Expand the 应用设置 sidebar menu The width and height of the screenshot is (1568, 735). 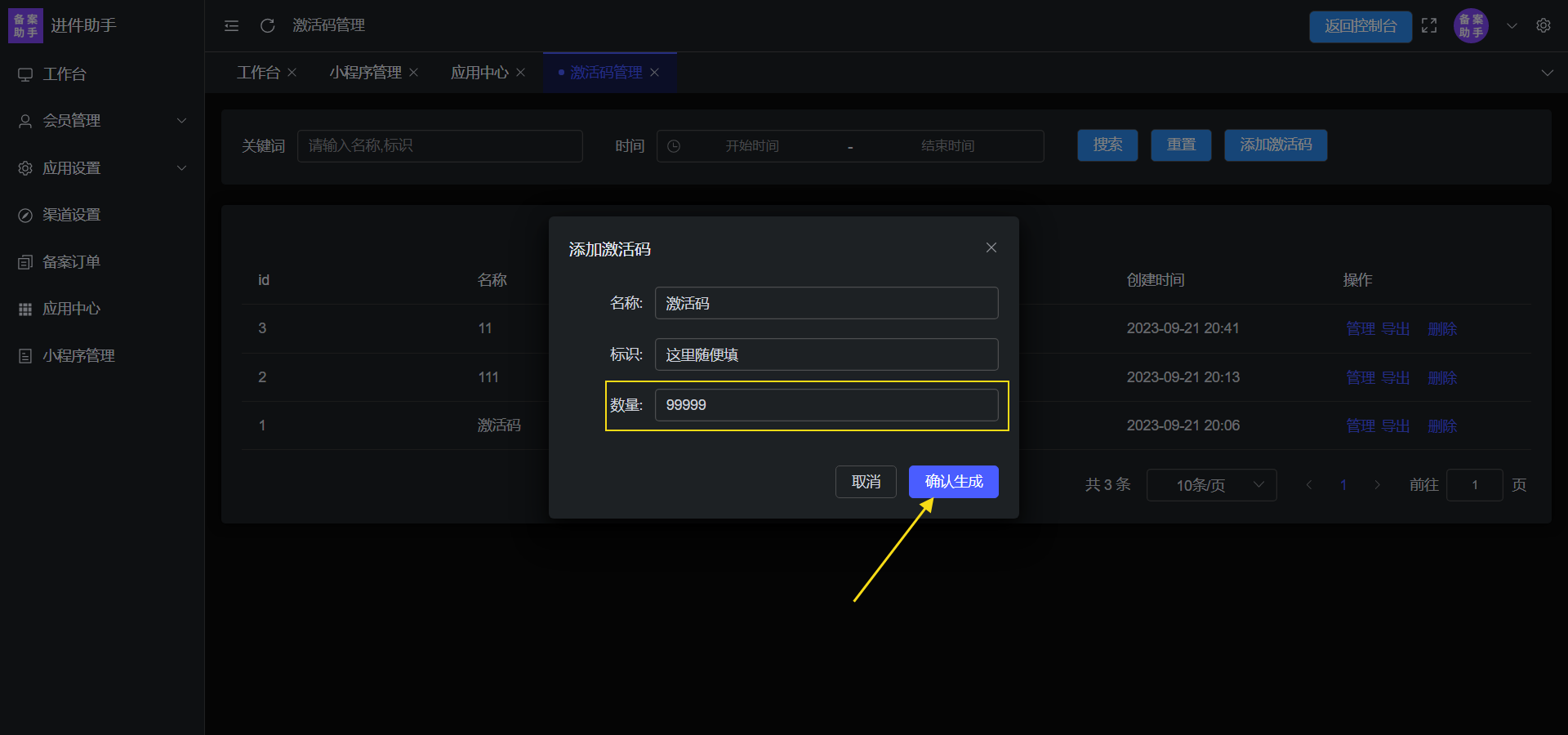point(102,168)
